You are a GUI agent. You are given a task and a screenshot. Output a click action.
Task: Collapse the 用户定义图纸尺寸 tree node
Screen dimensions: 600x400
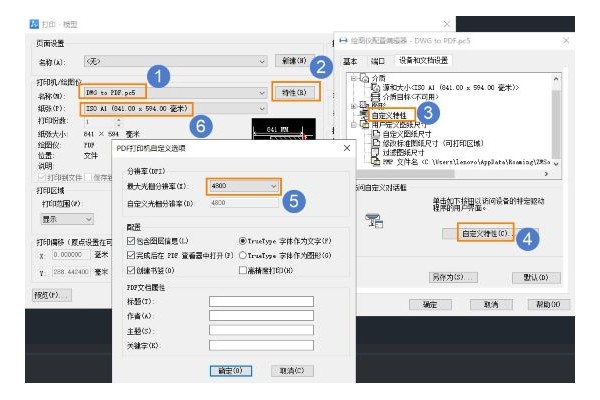354,124
